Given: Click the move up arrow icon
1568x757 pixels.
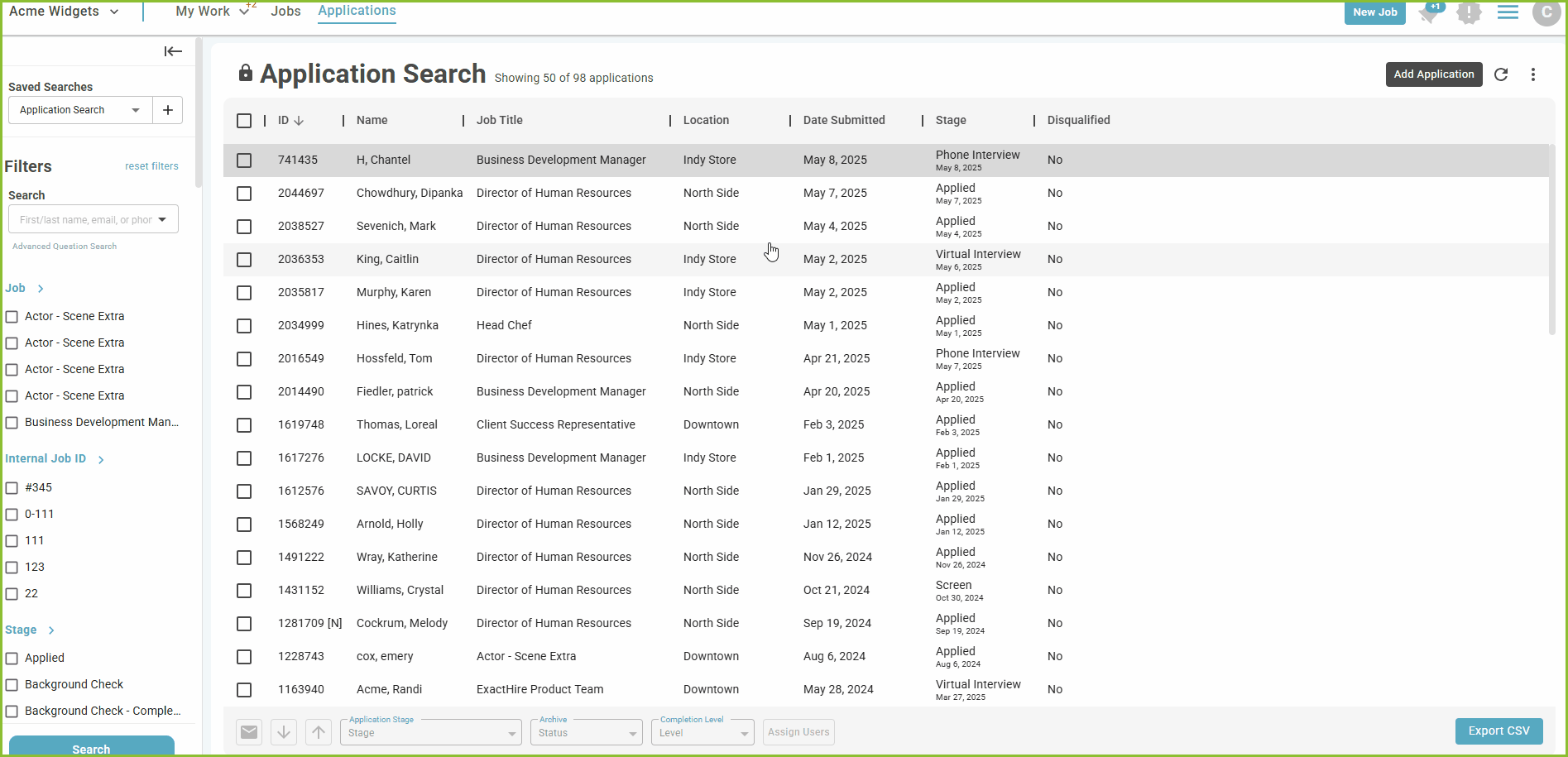Looking at the screenshot, I should coord(319,732).
